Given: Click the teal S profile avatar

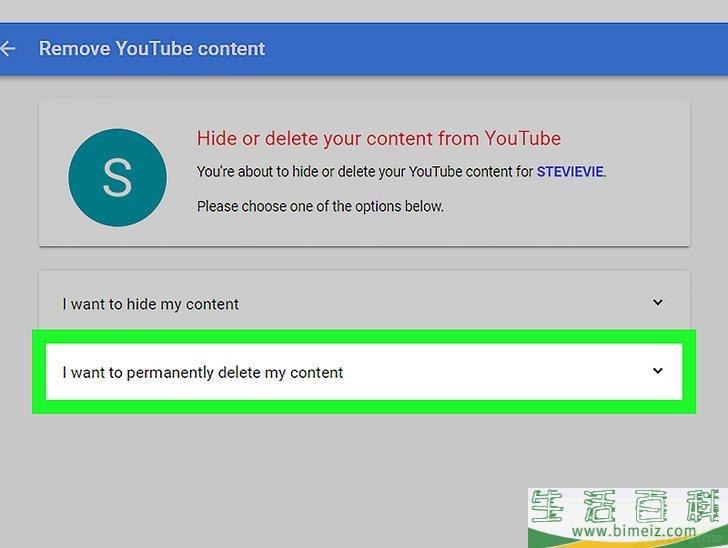Looking at the screenshot, I should pyautogui.click(x=117, y=177).
